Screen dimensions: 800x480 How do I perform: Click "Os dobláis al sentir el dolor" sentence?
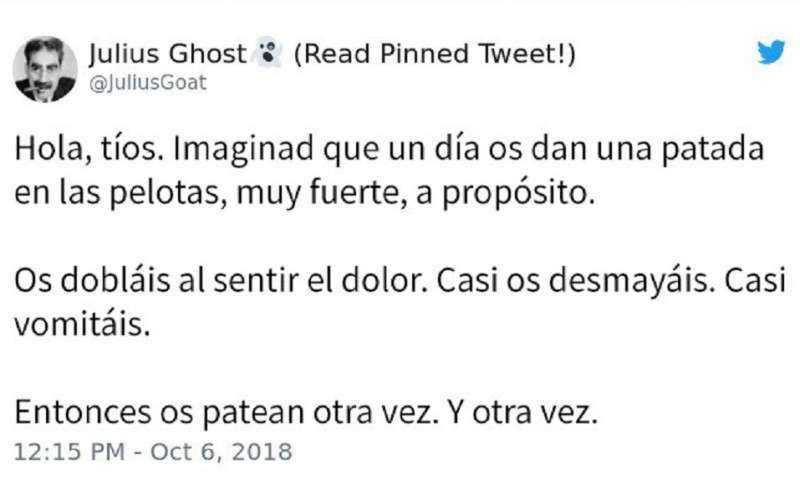coord(221,281)
